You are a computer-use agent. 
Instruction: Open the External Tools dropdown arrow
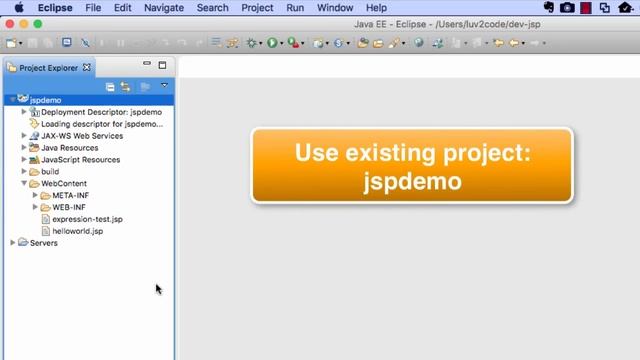tap(302, 43)
